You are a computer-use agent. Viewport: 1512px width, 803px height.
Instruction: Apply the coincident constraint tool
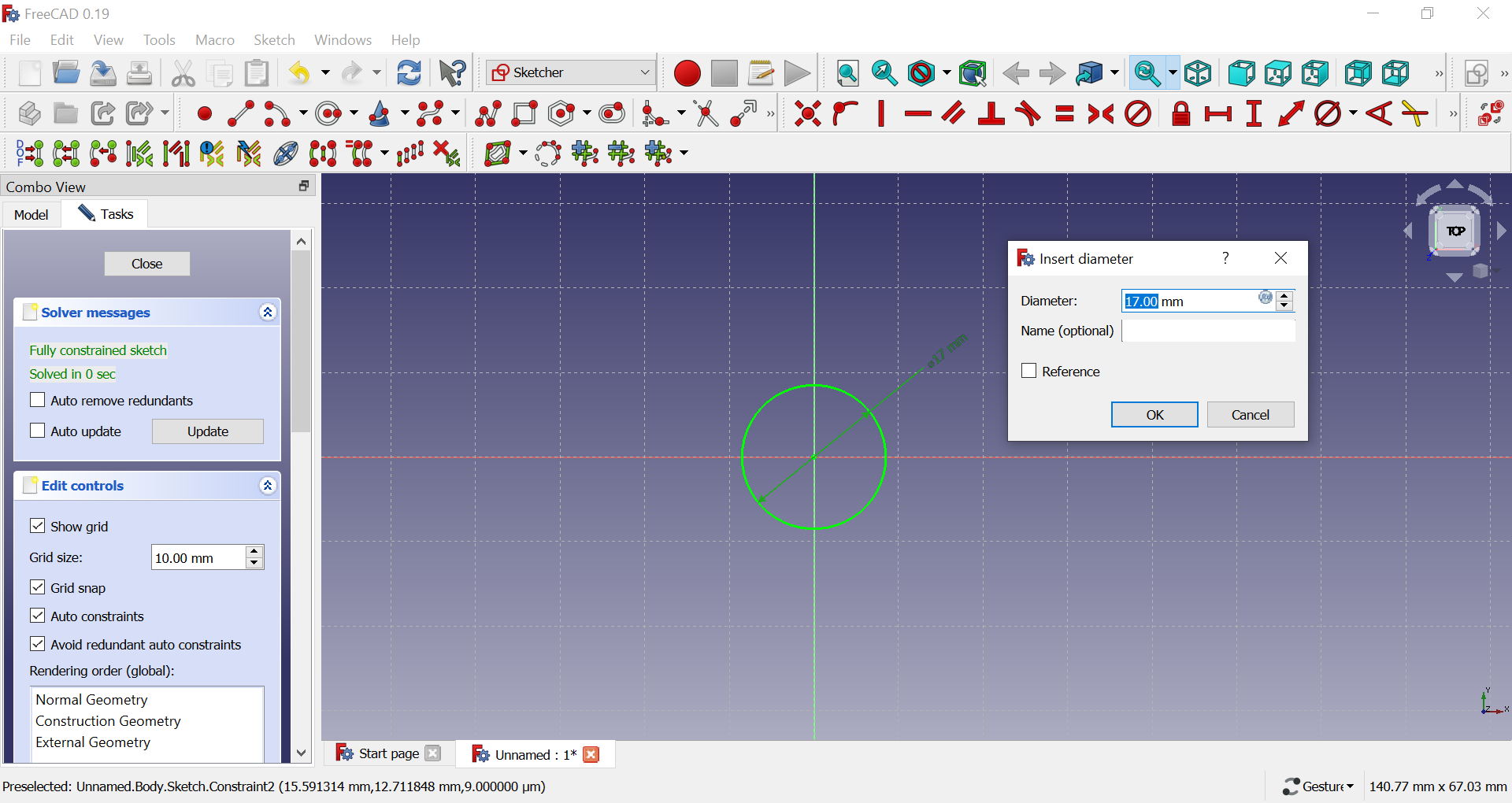tap(807, 114)
